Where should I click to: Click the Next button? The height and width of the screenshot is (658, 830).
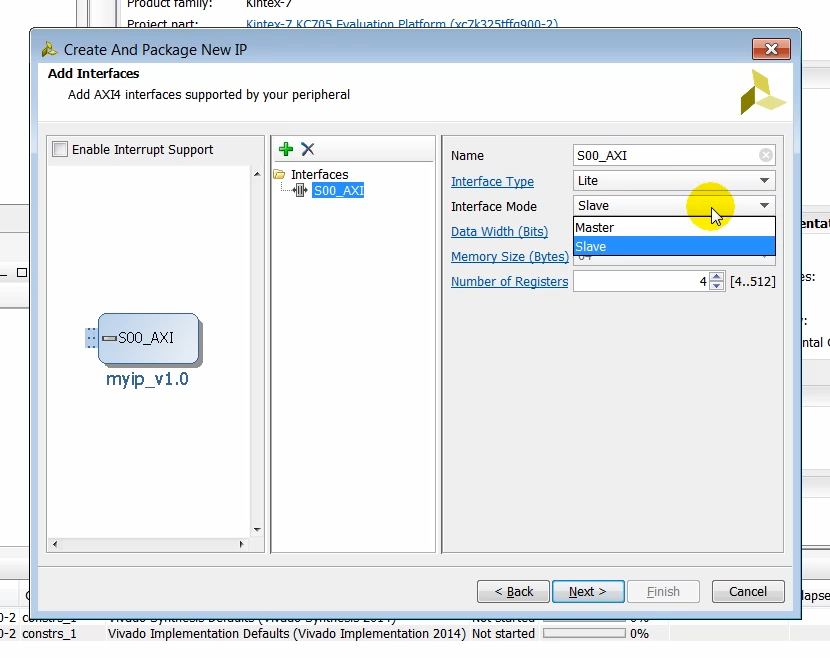tap(588, 591)
